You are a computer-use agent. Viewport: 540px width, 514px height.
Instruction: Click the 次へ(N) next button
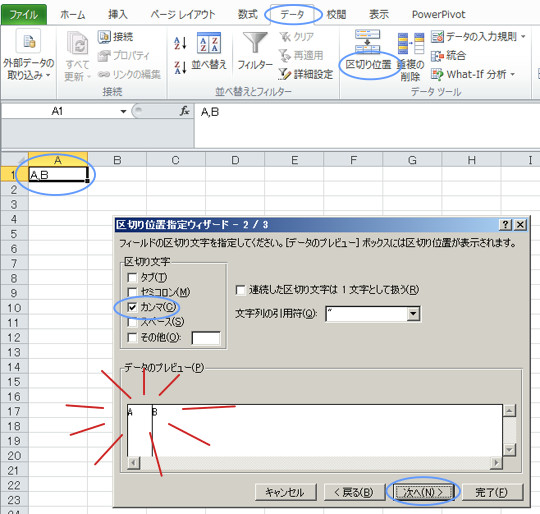click(x=423, y=492)
